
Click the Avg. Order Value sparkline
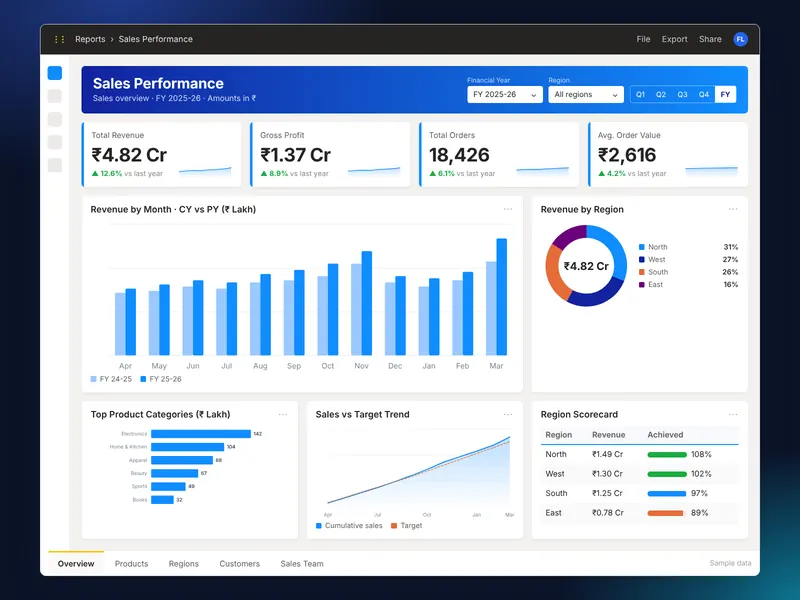pos(711,171)
